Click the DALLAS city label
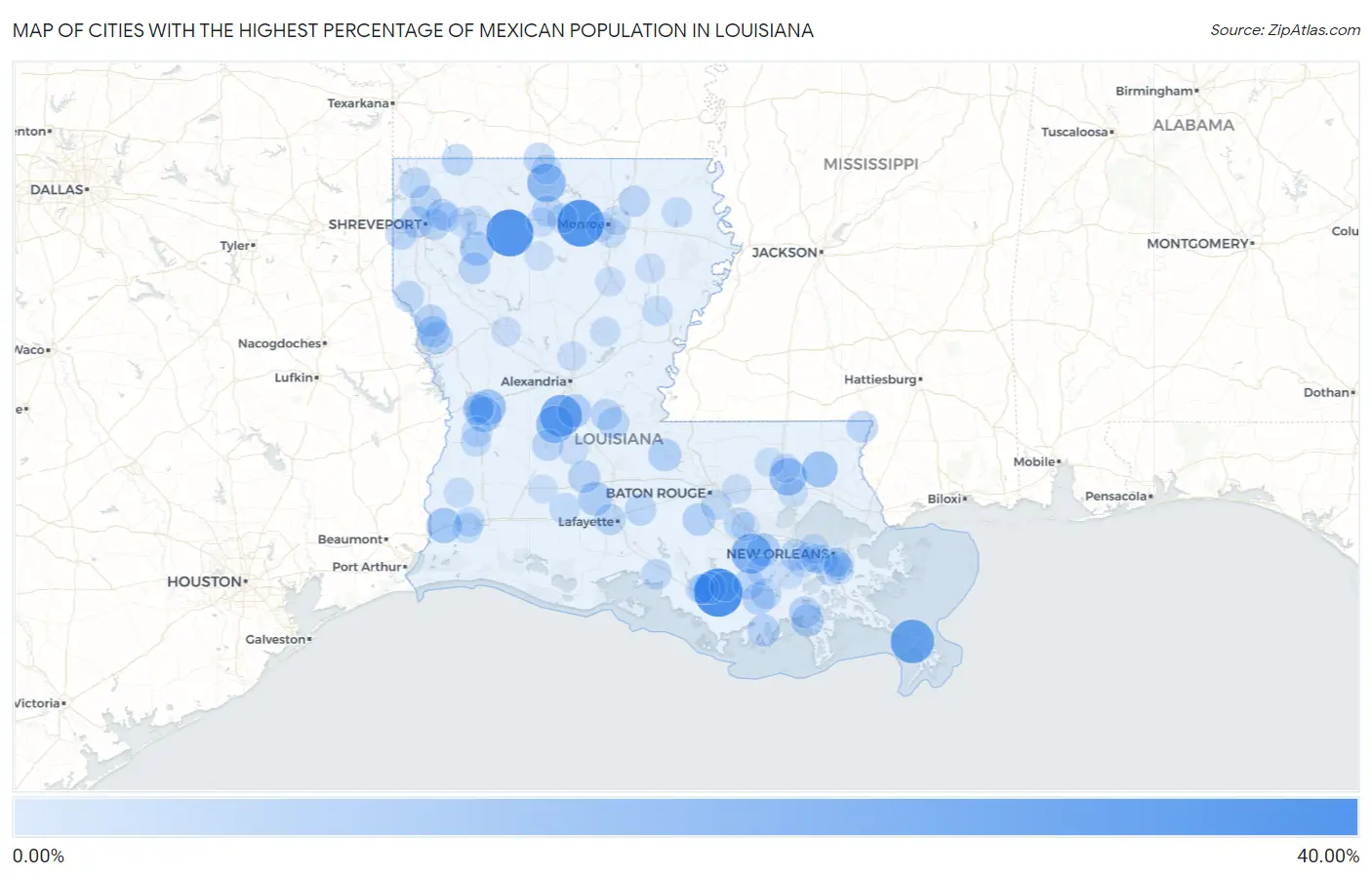 click(57, 189)
